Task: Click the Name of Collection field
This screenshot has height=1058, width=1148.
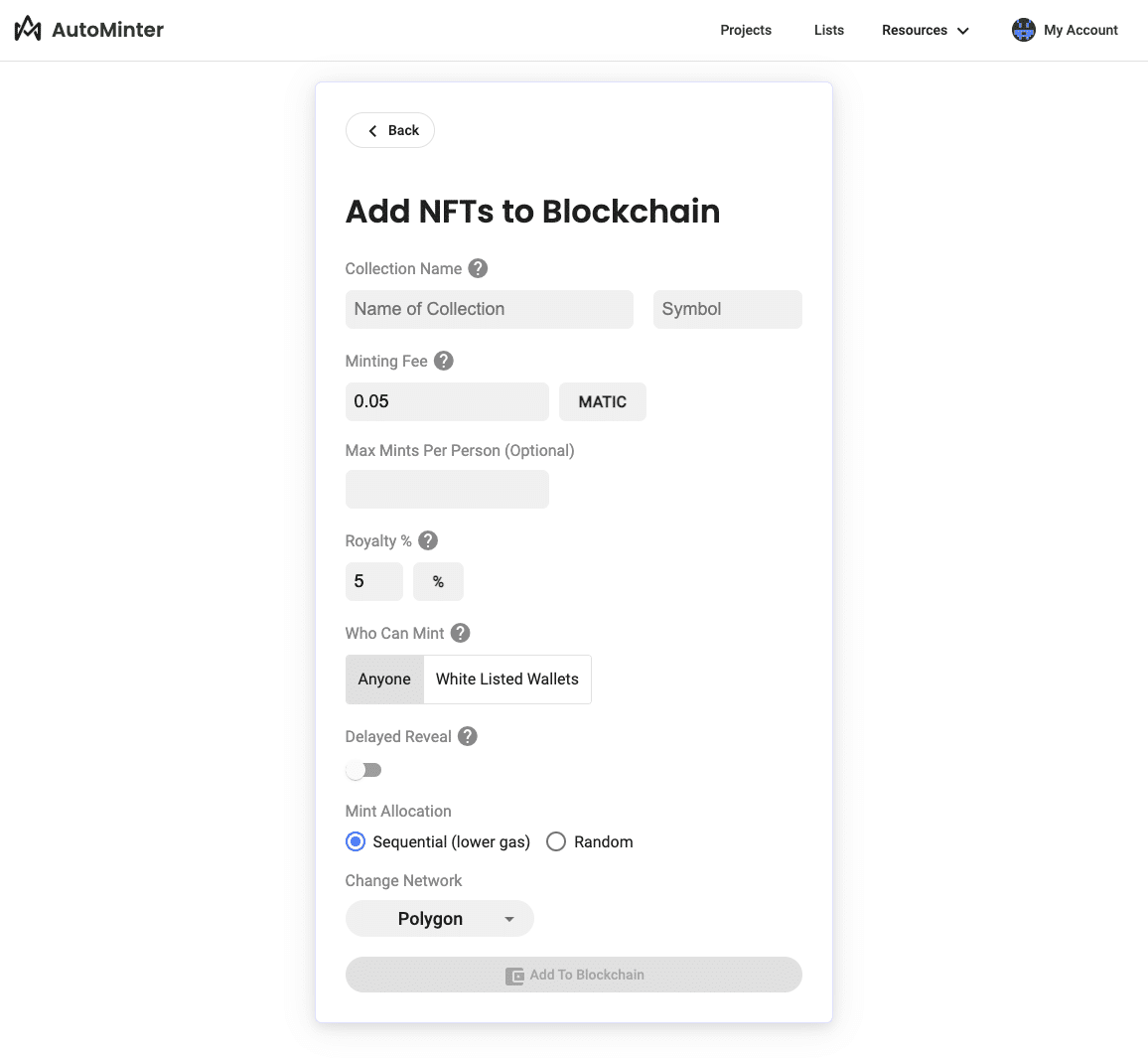Action: point(489,309)
